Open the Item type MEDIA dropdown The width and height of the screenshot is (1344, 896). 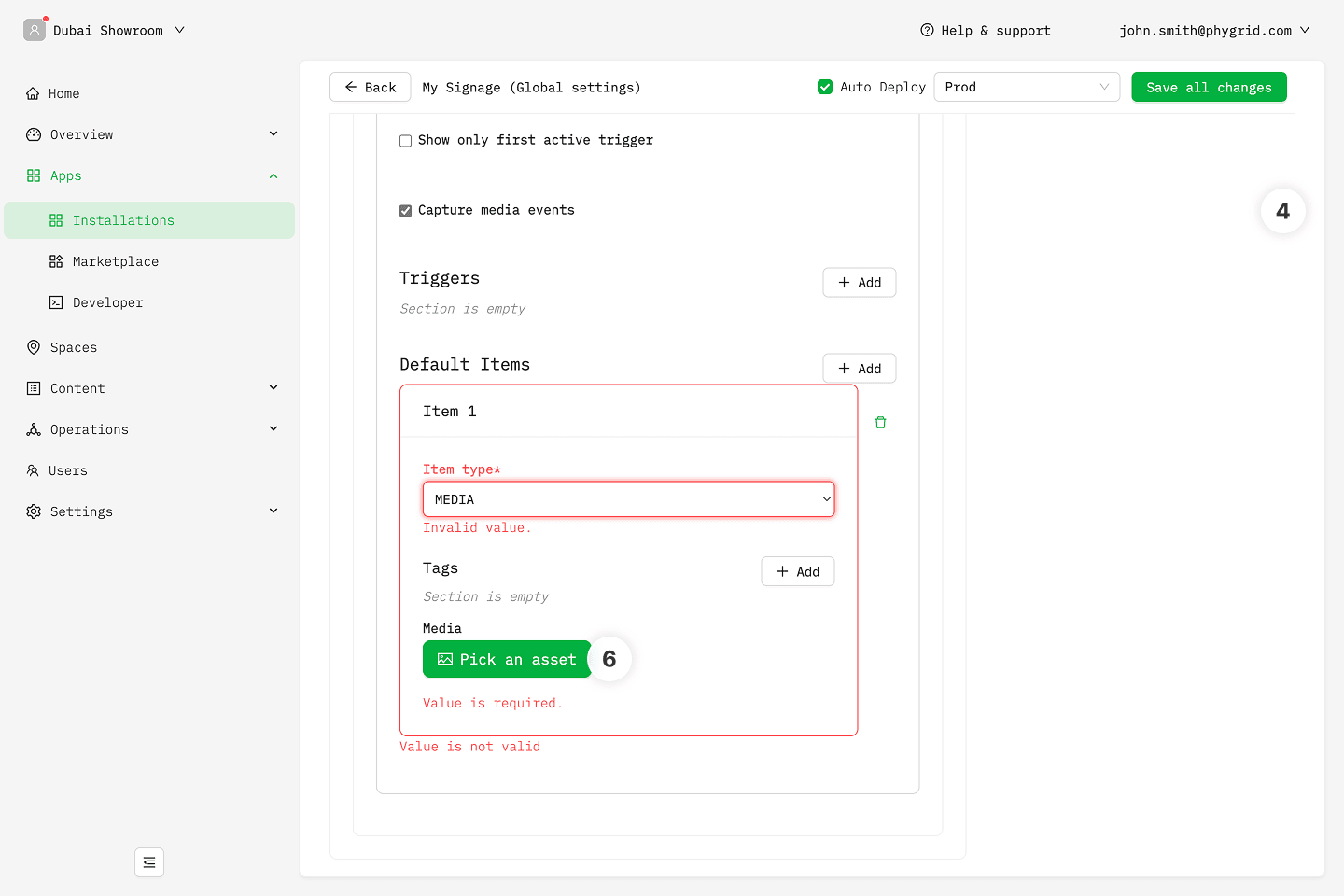628,499
